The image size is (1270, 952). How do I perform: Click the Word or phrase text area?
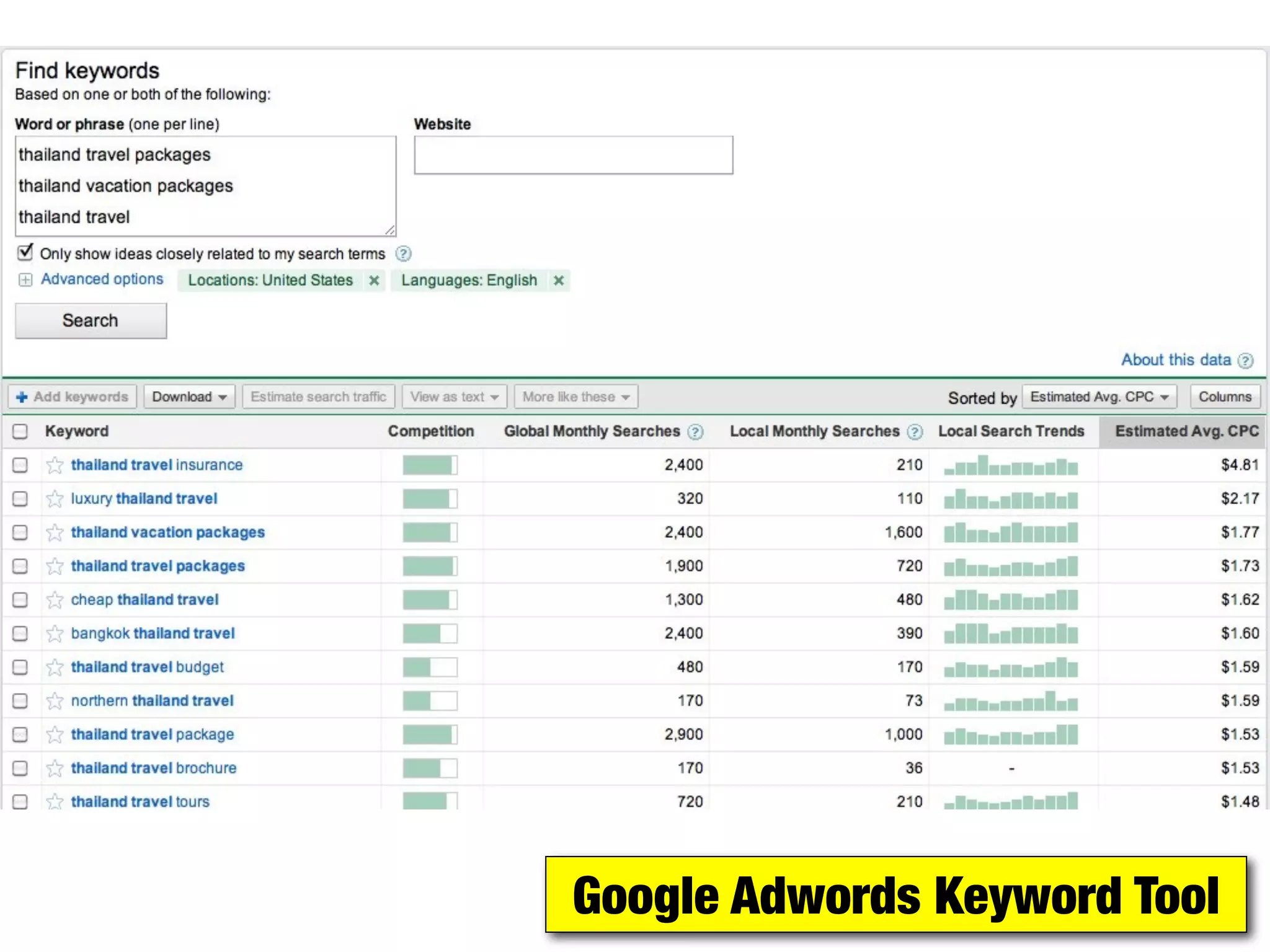(206, 186)
